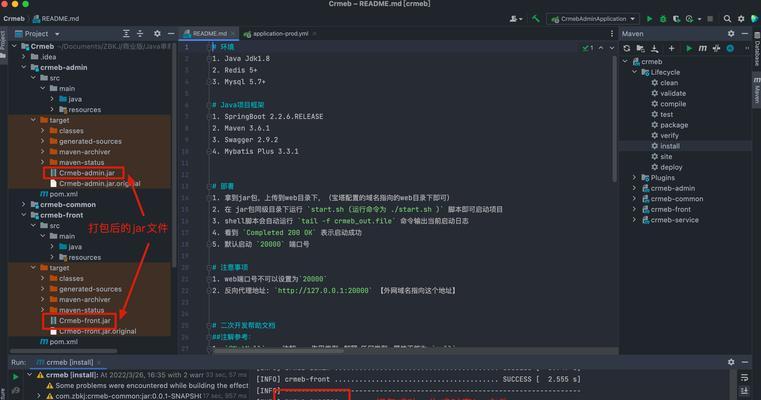Screen dimensions: 761x400
Task: Toggle Skip Tests mode in Maven toolbar
Action: pyautogui.click(x=730, y=48)
